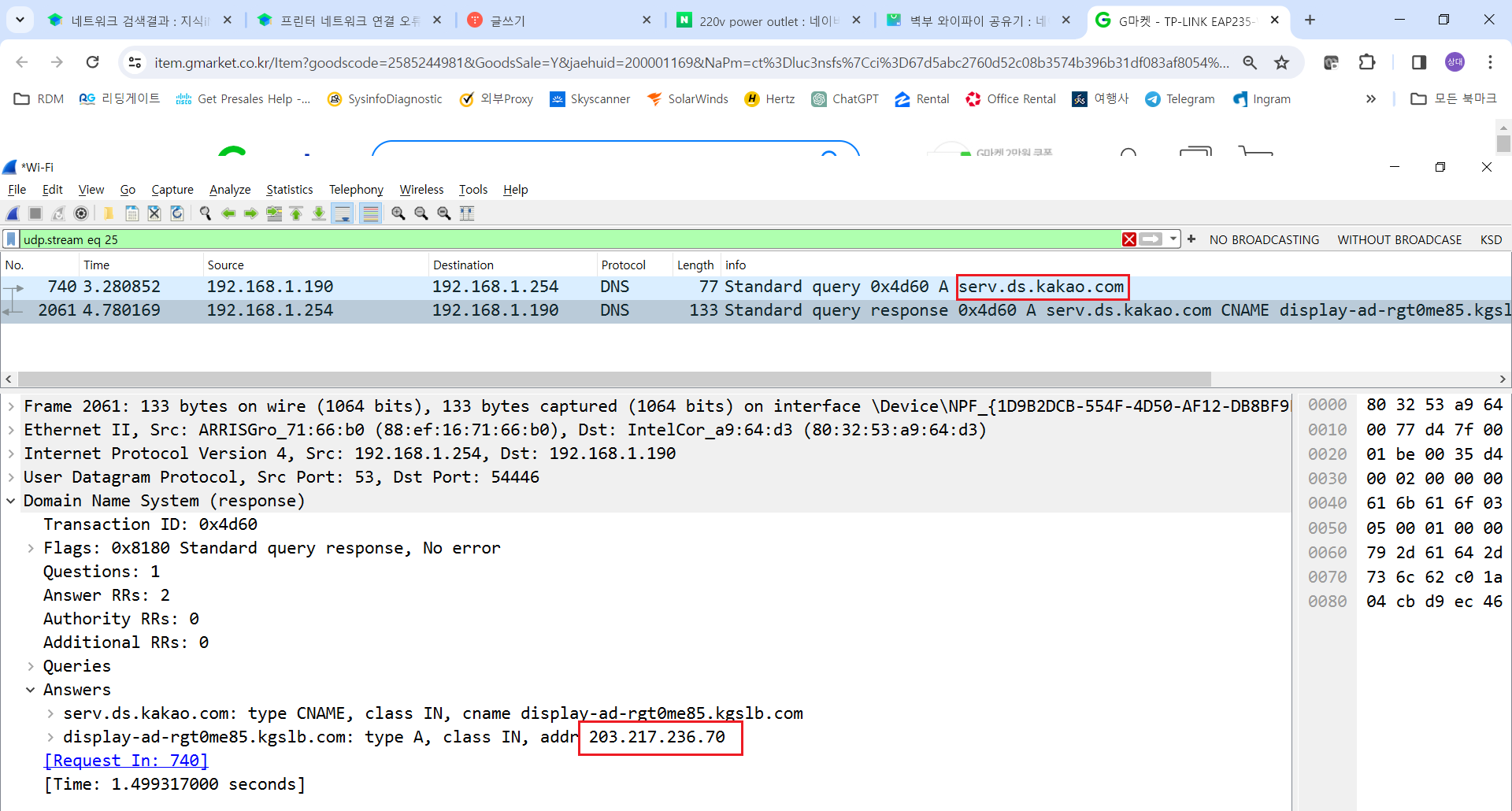Open display filter bookmark icon
The height and width of the screenshot is (811, 1512).
pos(12,239)
